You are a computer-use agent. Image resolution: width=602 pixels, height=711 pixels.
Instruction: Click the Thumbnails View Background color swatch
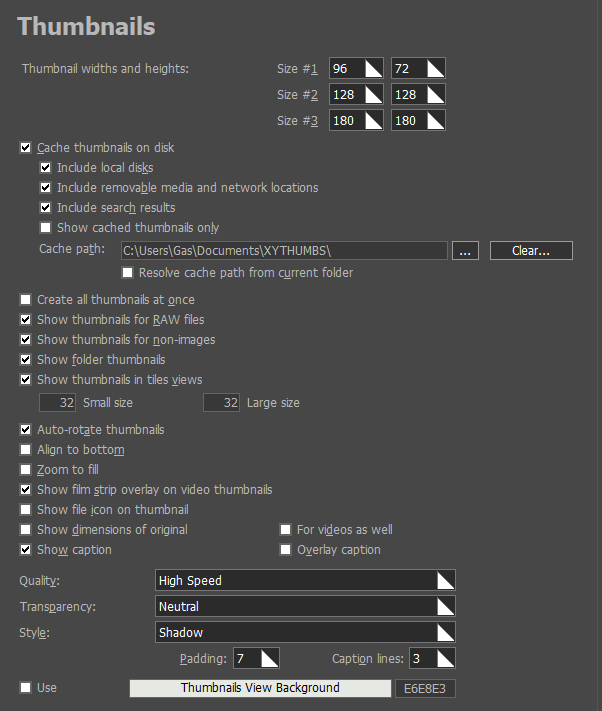coord(260,688)
